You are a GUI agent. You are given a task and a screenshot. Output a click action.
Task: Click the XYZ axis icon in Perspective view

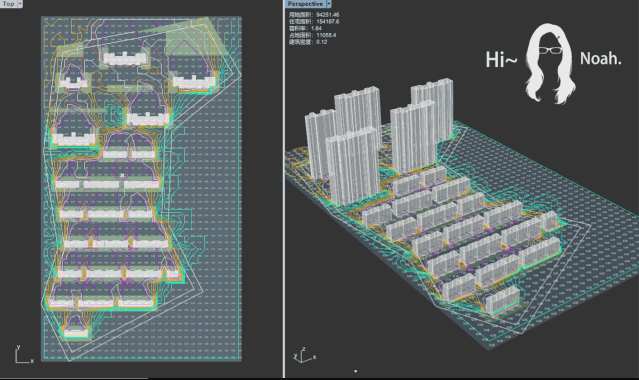pyautogui.click(x=304, y=356)
